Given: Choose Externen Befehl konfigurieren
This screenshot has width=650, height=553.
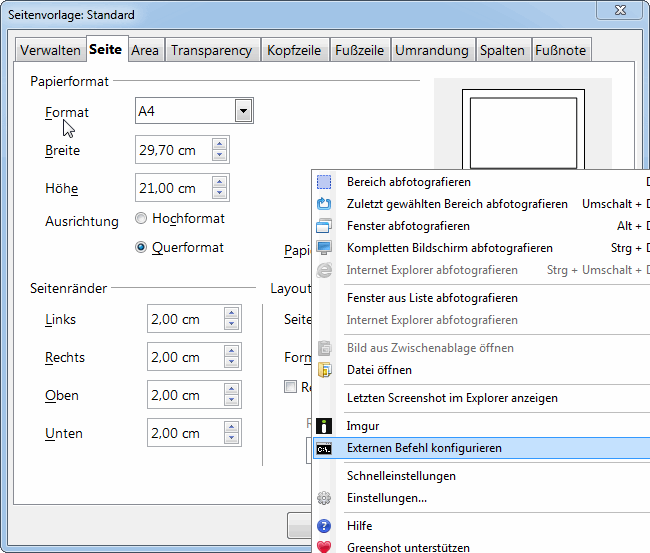Looking at the screenshot, I should pyautogui.click(x=481, y=448).
